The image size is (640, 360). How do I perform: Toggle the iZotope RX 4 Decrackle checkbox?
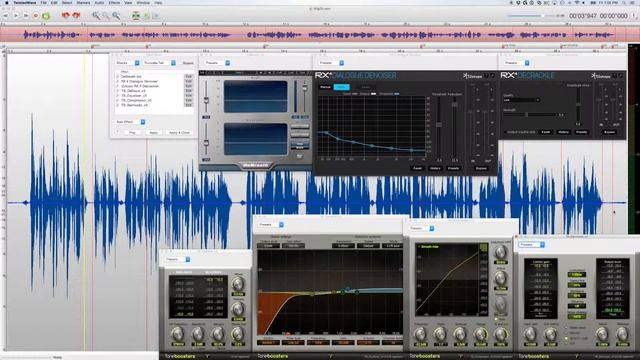tap(118, 86)
